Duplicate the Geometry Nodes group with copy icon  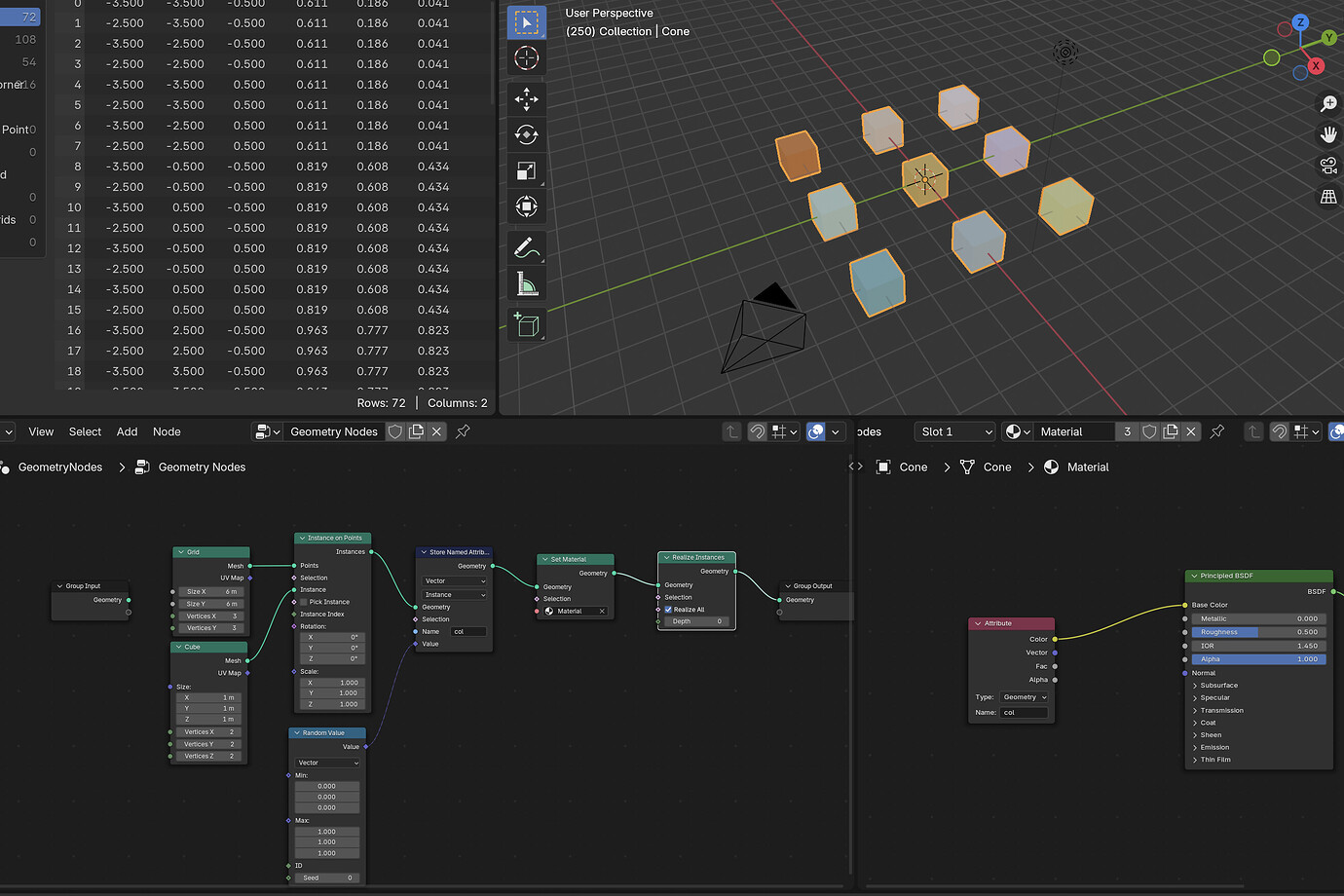[x=416, y=431]
